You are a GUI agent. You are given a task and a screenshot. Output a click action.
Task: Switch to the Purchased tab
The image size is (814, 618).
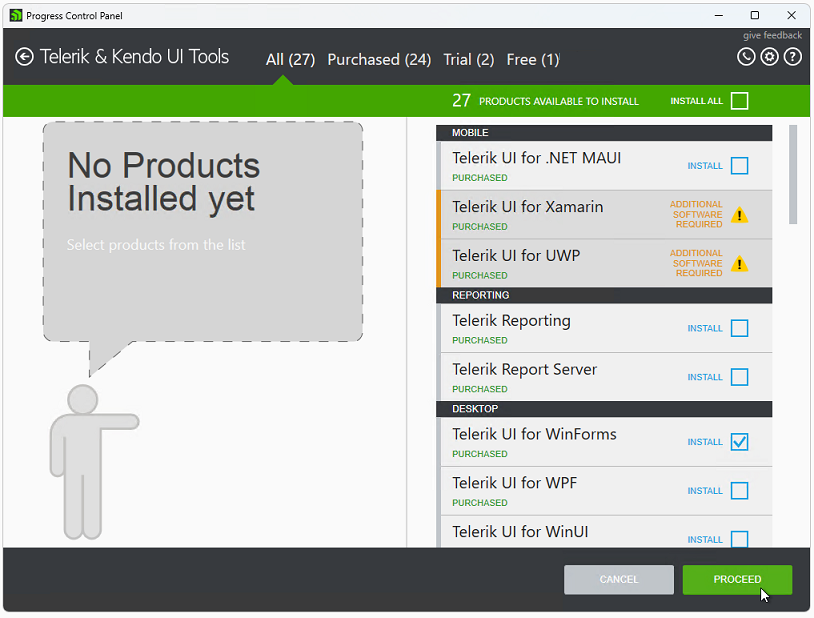(379, 59)
